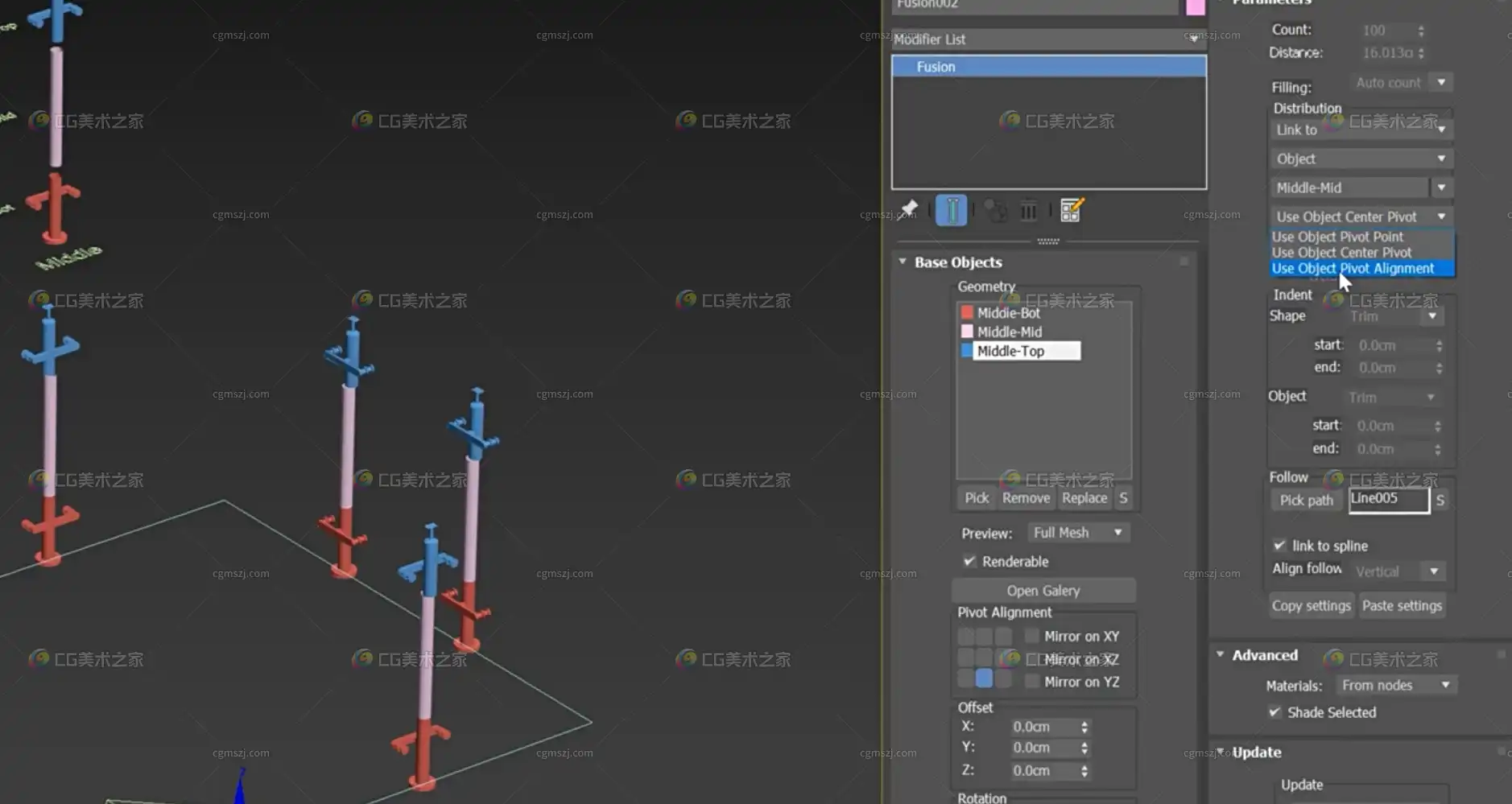This screenshot has height=804, width=1512.
Task: Open the Modifier List dropdown
Action: (1048, 39)
